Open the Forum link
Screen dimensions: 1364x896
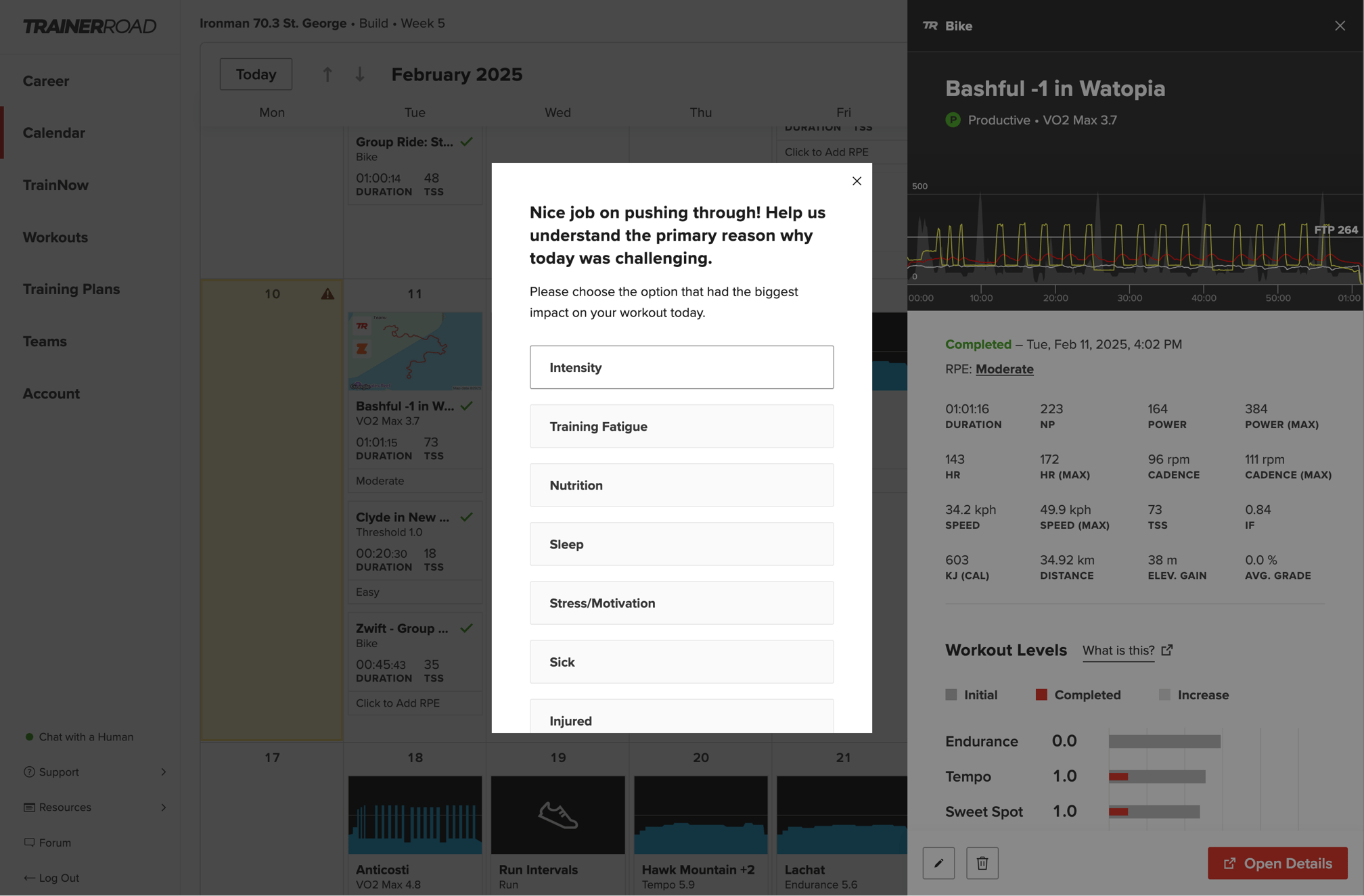(55, 842)
